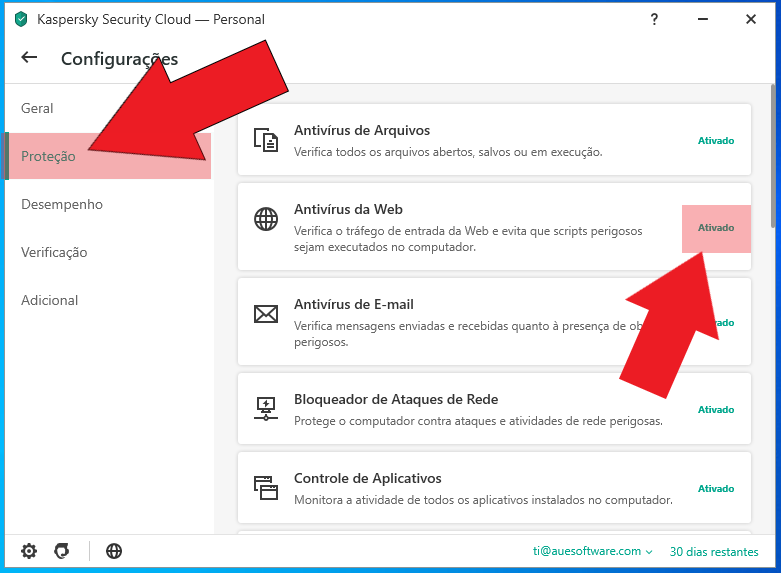Click the Antivírus de Arquivos file icon

265,141
